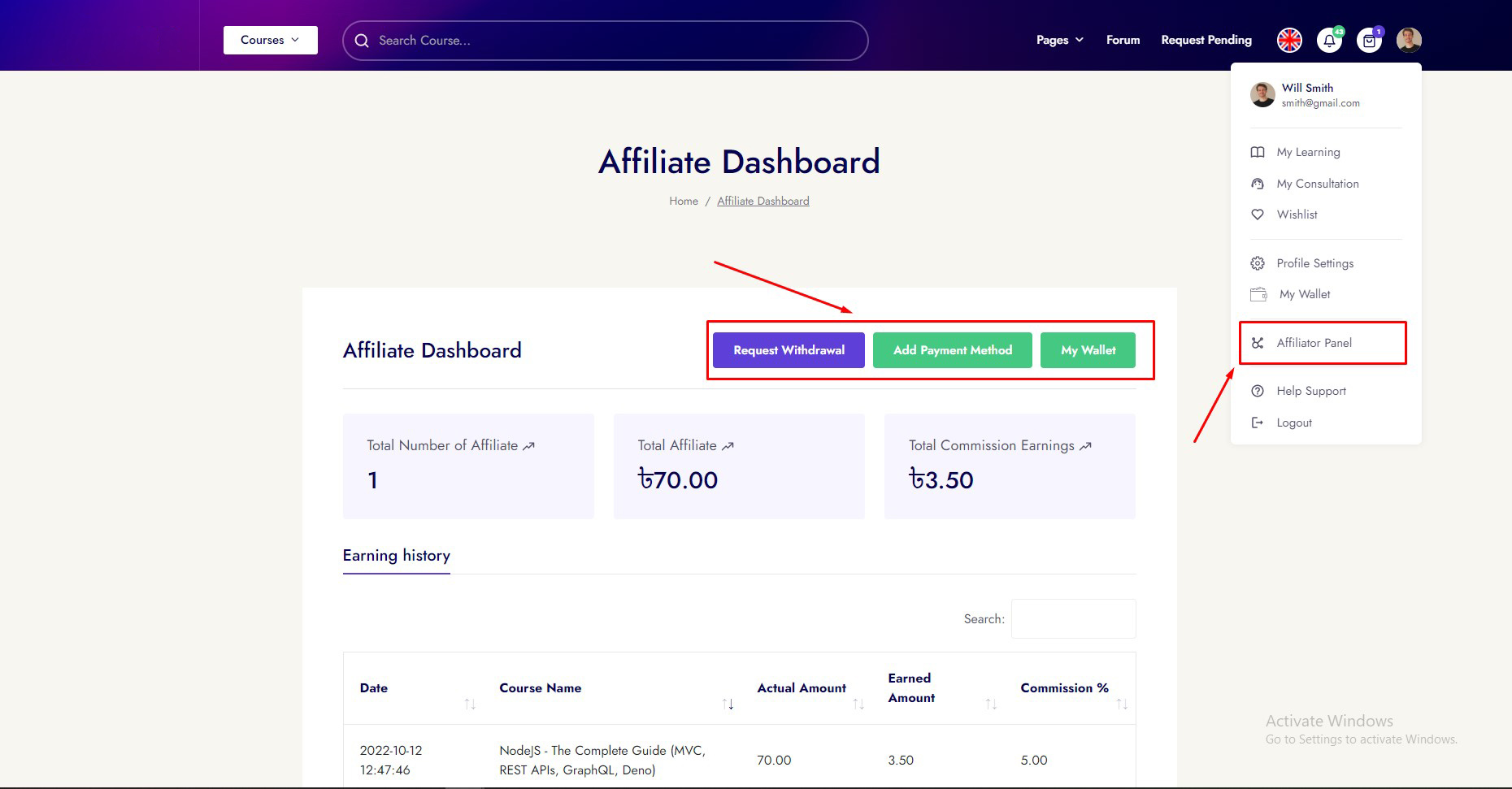Screen dimensions: 1512x789
Task: Click the user avatar in header
Action: [x=1409, y=40]
